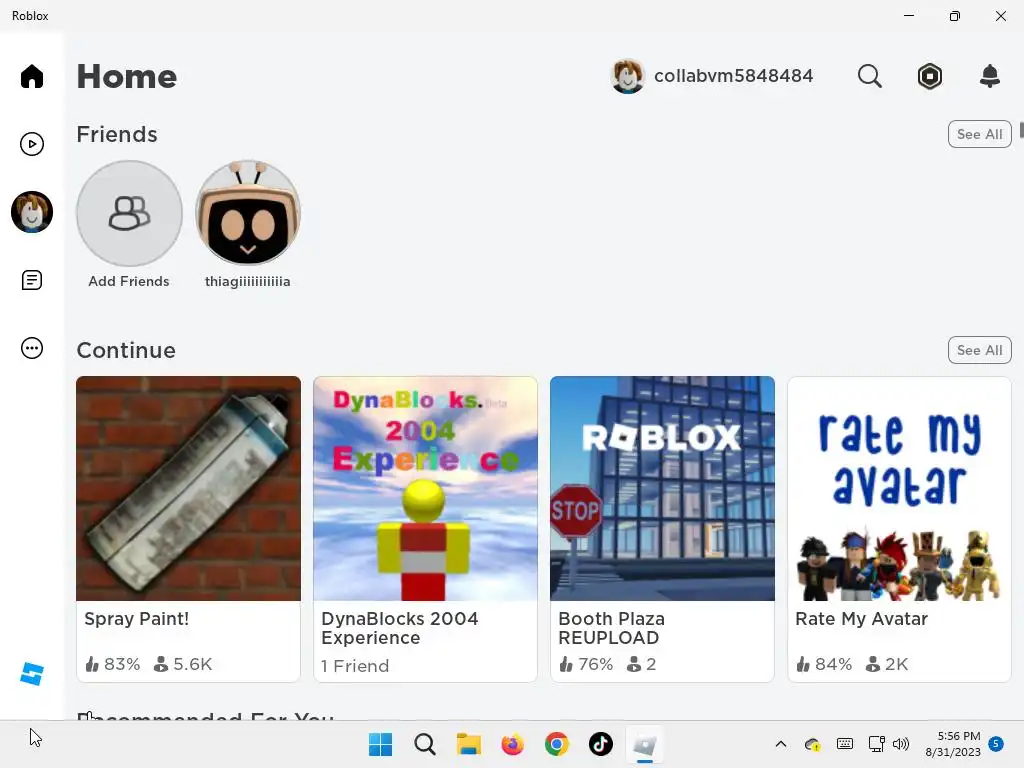Click the 2K player count on Rate My Avatar

[887, 664]
